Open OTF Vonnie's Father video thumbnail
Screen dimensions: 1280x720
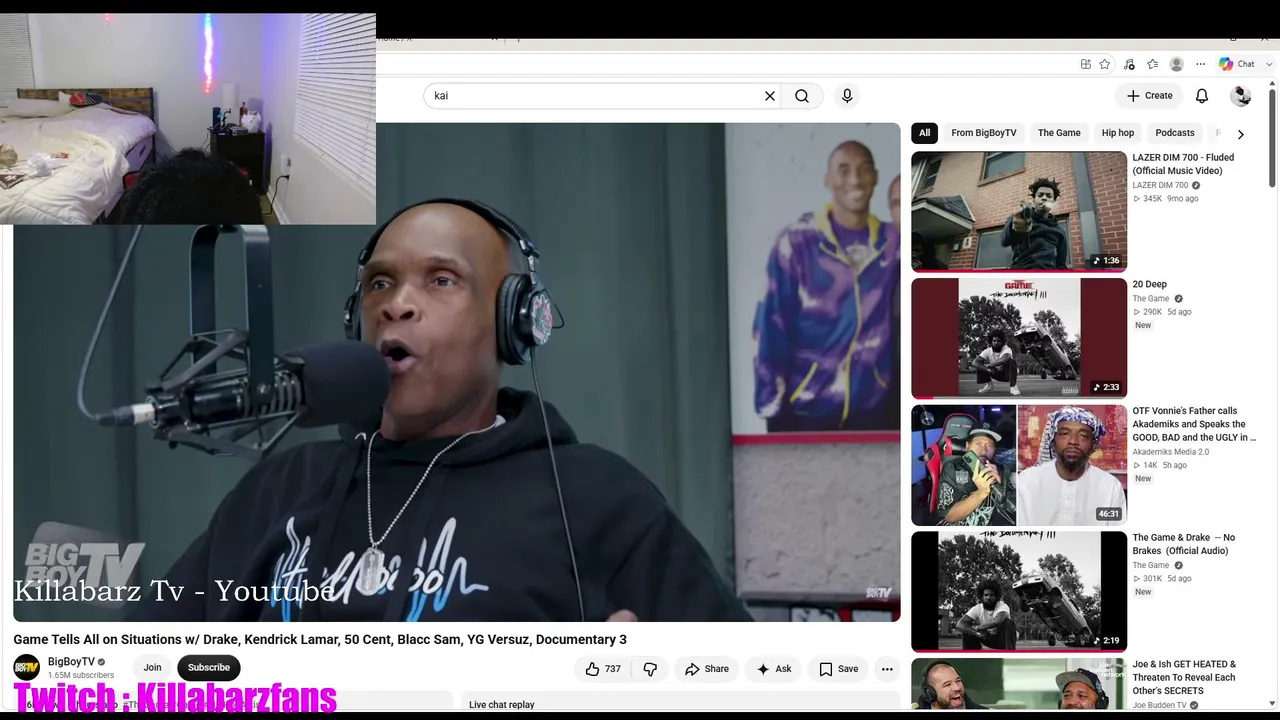click(1019, 465)
